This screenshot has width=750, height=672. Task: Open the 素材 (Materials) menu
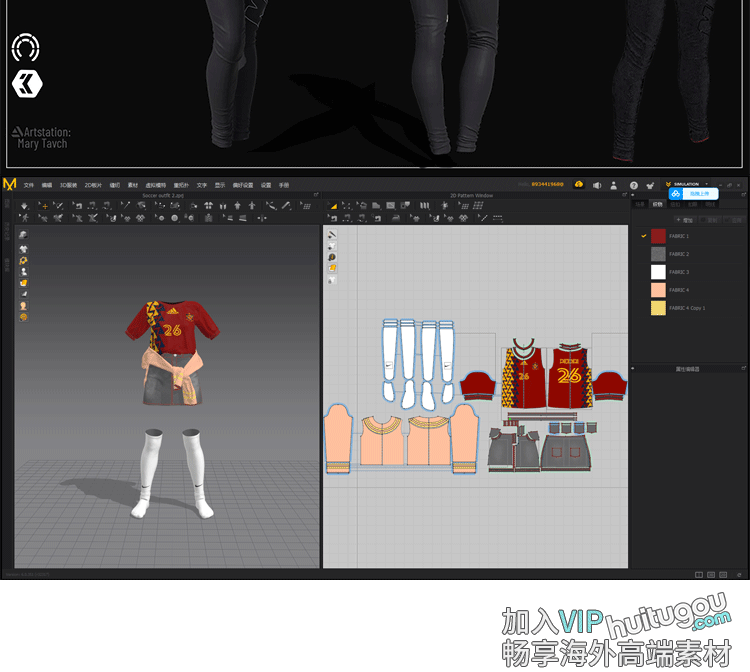click(132, 185)
